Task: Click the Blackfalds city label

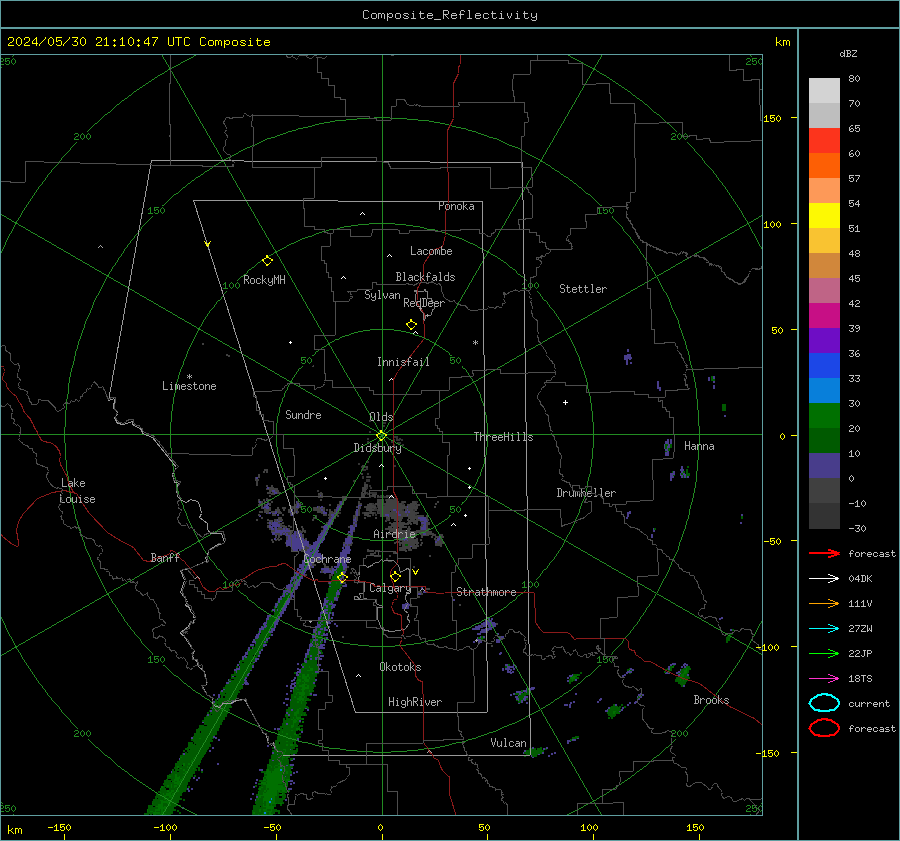Action: click(425, 277)
